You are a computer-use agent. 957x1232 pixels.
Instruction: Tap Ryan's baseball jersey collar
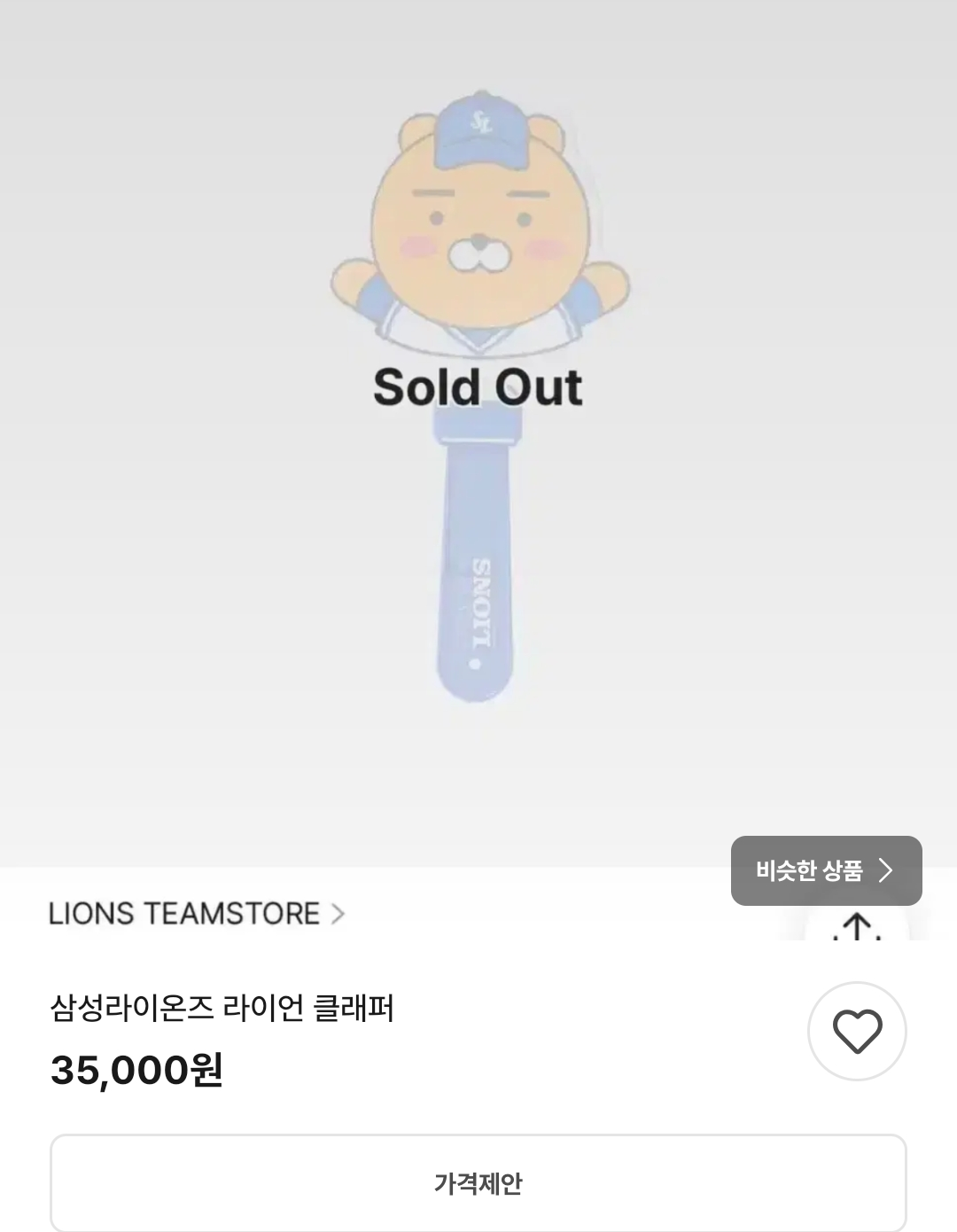click(478, 335)
